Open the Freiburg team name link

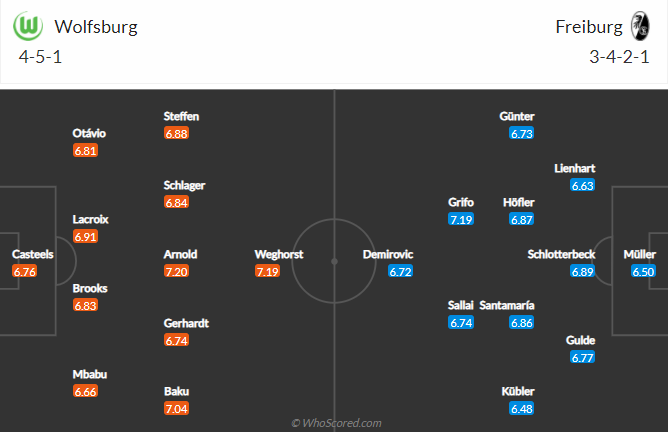point(587,27)
